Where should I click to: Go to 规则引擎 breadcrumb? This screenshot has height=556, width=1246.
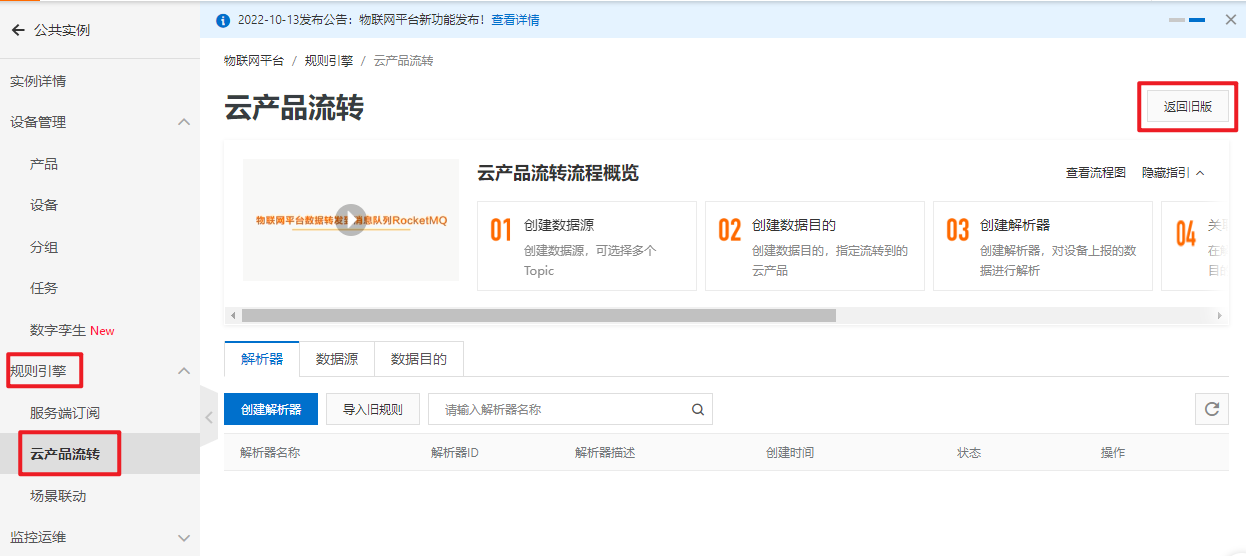329,61
